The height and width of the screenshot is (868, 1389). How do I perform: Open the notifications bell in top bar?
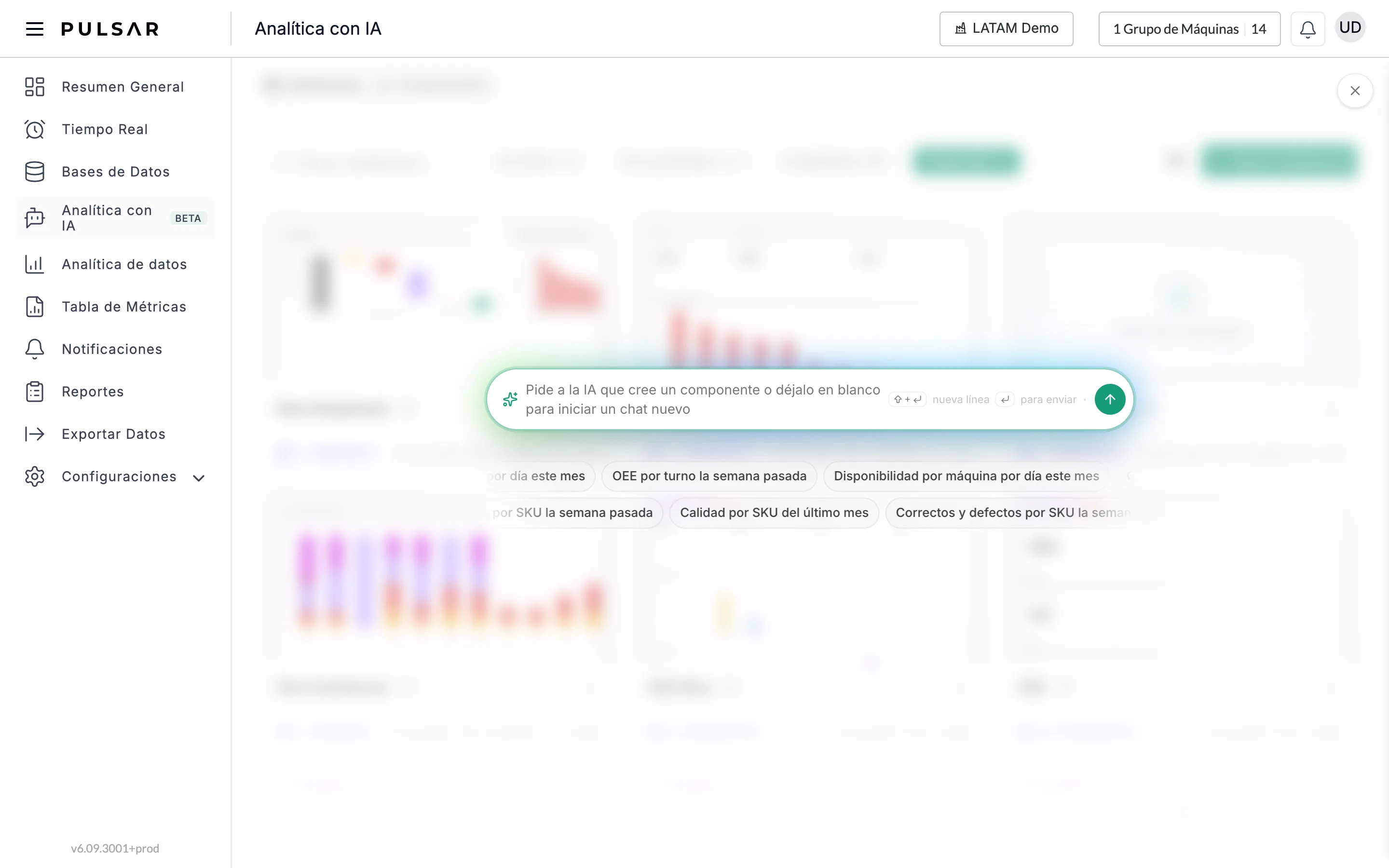click(x=1307, y=29)
